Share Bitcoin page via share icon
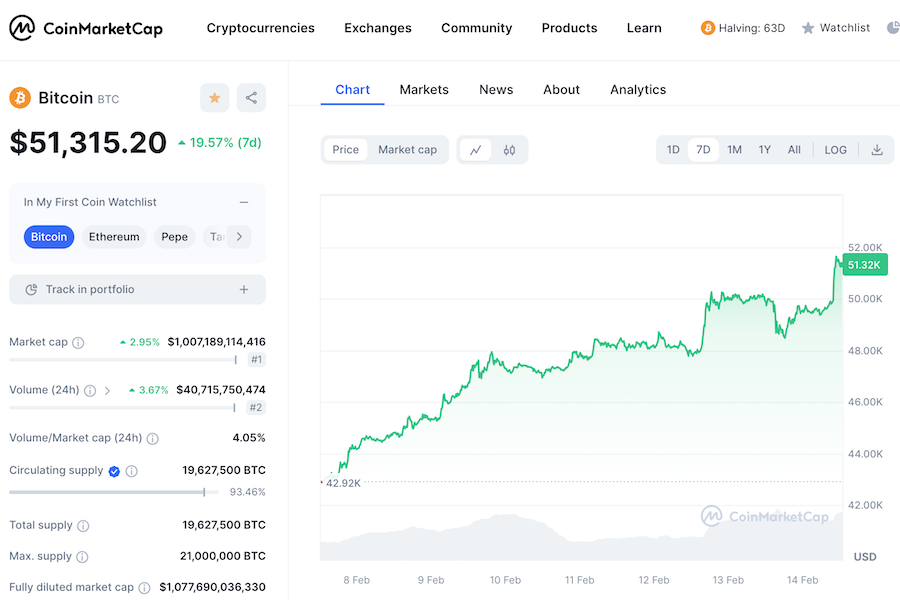This screenshot has width=900, height=600. click(x=251, y=98)
